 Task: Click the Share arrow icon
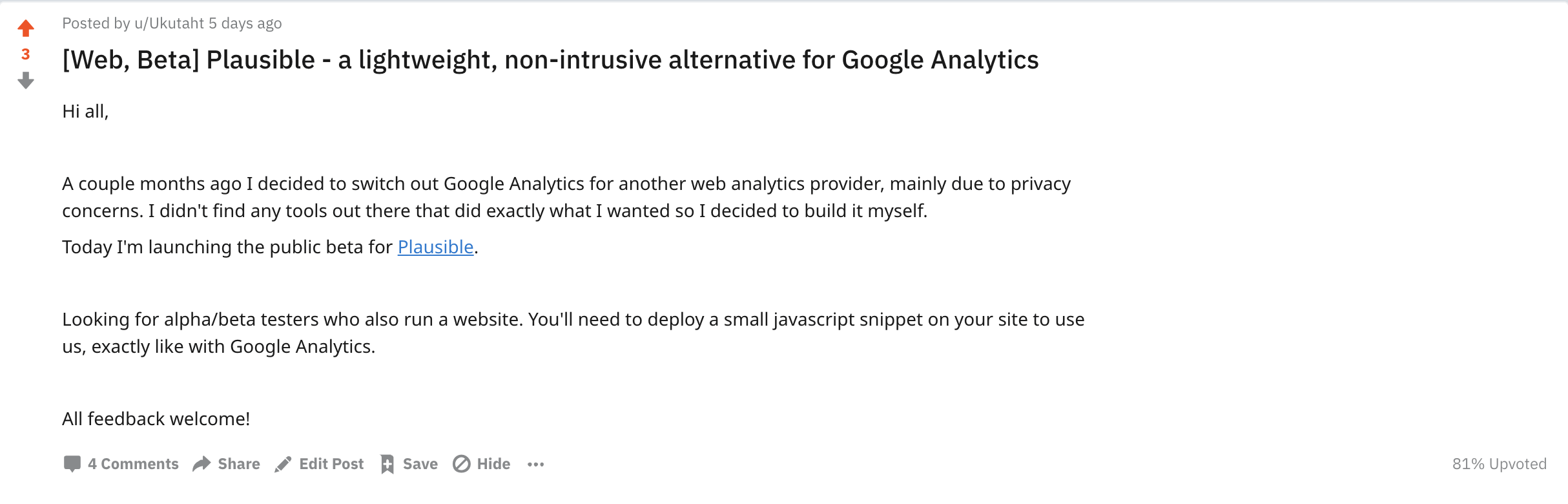(x=202, y=464)
